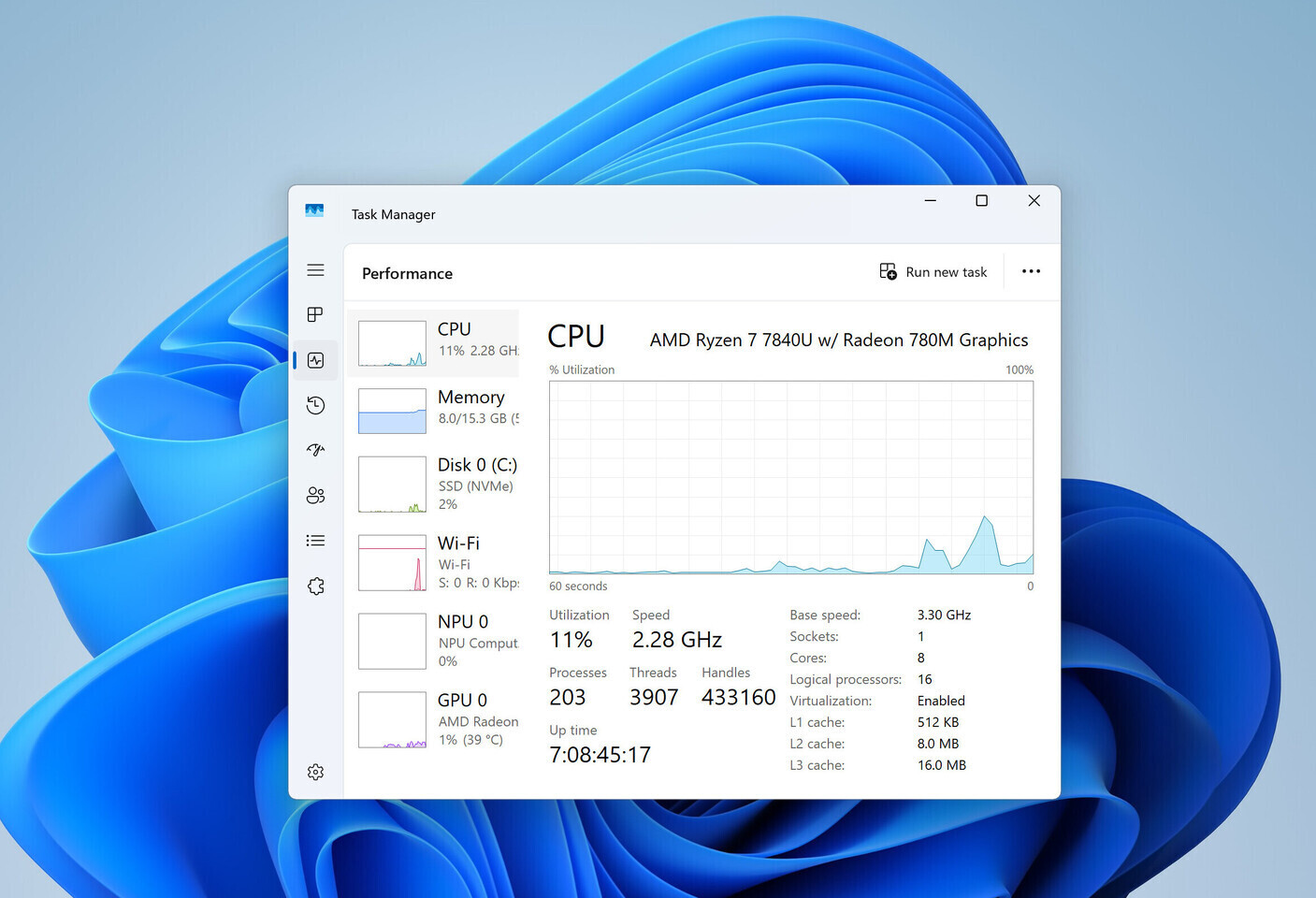Select the Performance page icon
This screenshot has height=898, width=1316.
(315, 360)
